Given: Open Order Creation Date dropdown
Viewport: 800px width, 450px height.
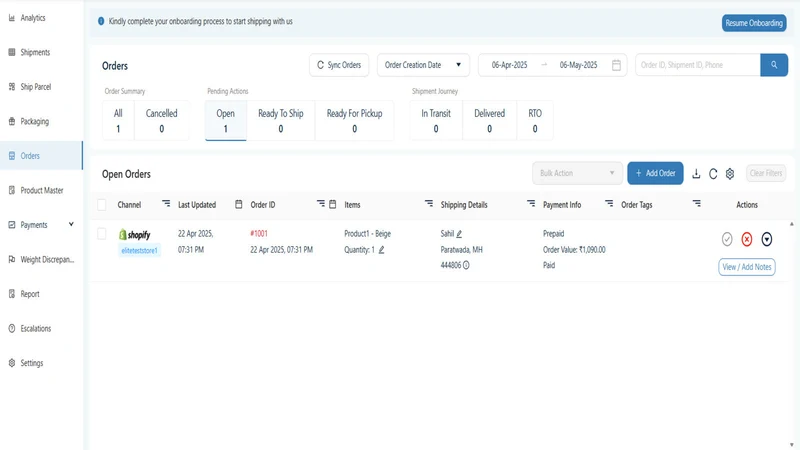Looking at the screenshot, I should (423, 65).
